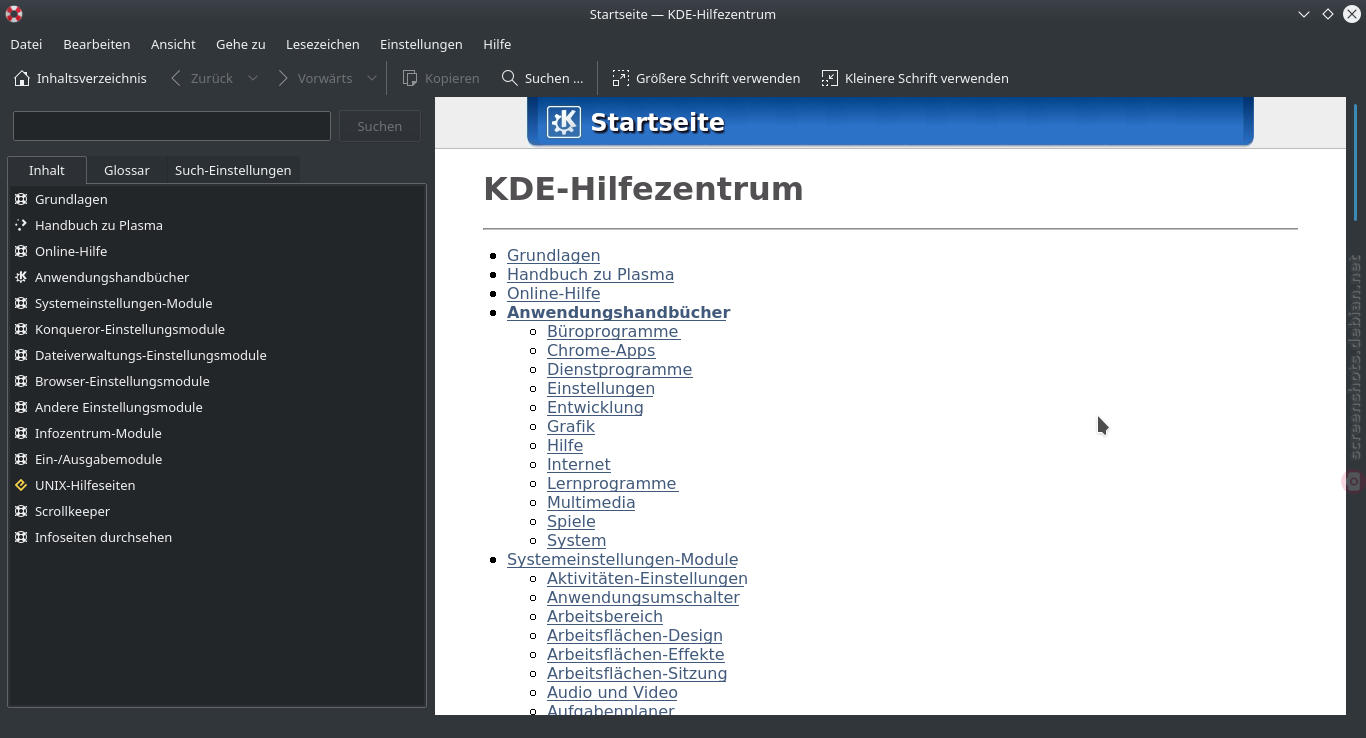This screenshot has width=1366, height=738.
Task: Open the Ansicht menu
Action: 173,44
